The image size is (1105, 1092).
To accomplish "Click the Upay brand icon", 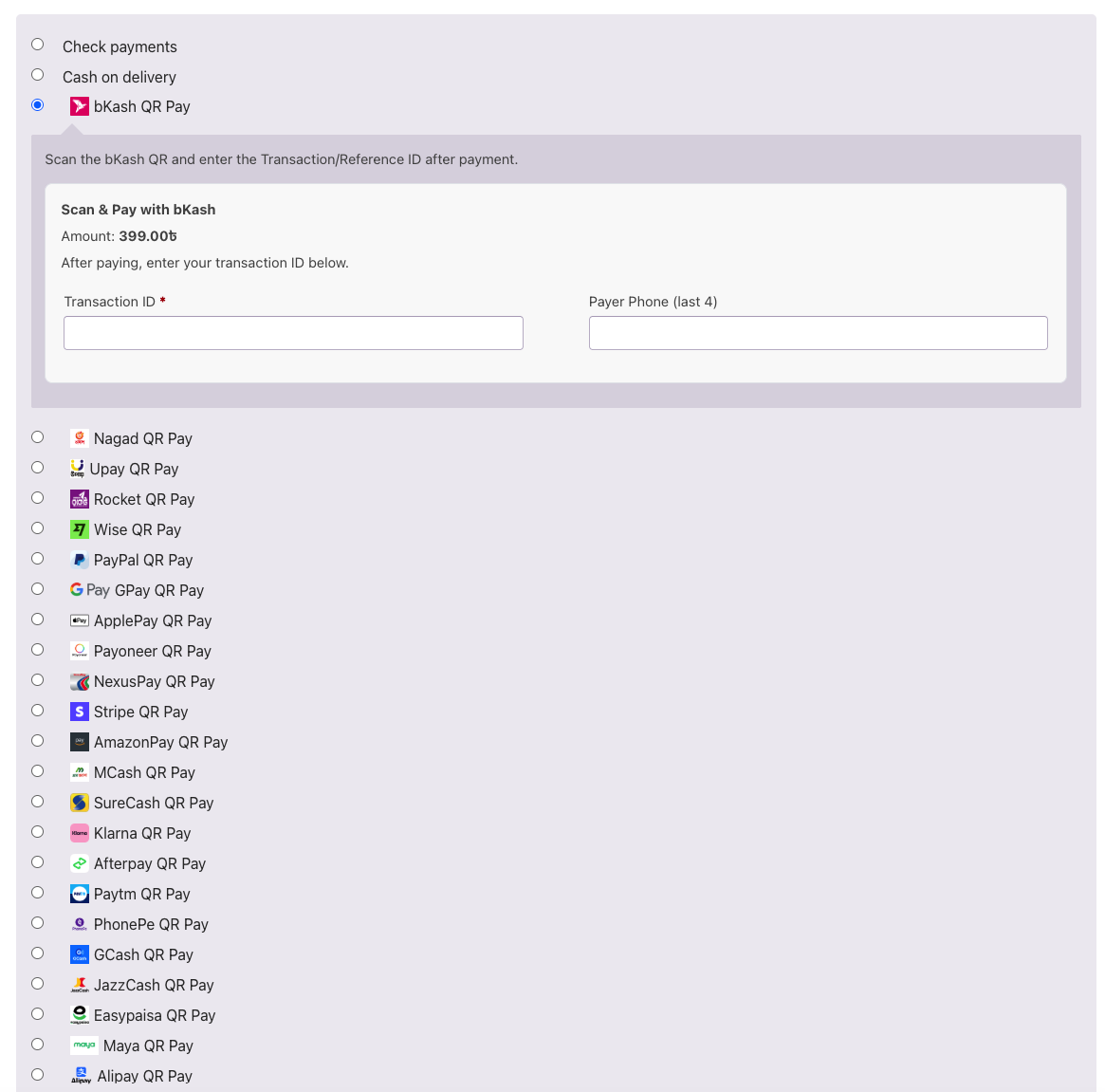I will click(79, 468).
